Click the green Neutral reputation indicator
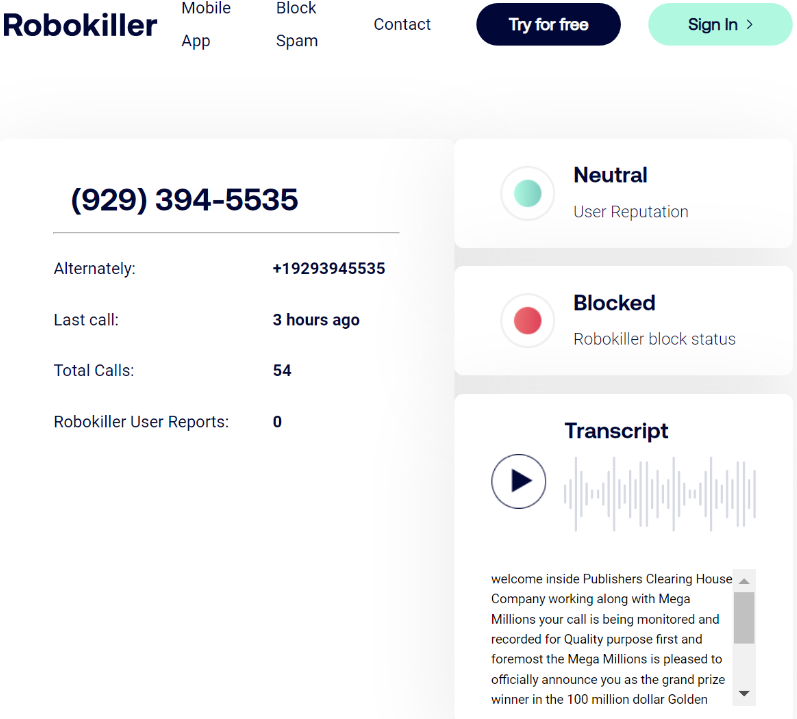 [527, 193]
